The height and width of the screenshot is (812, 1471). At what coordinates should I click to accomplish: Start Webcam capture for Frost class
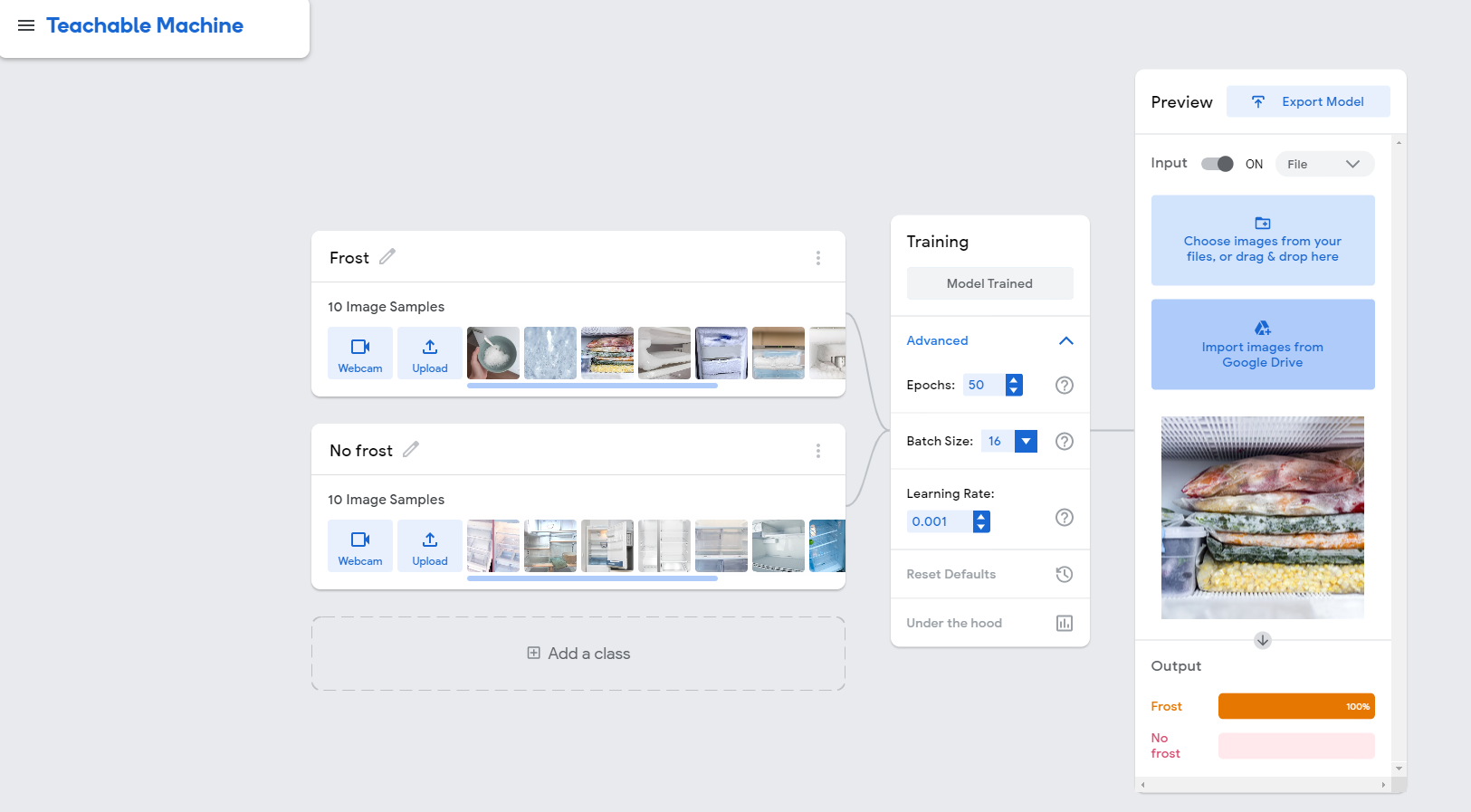360,353
